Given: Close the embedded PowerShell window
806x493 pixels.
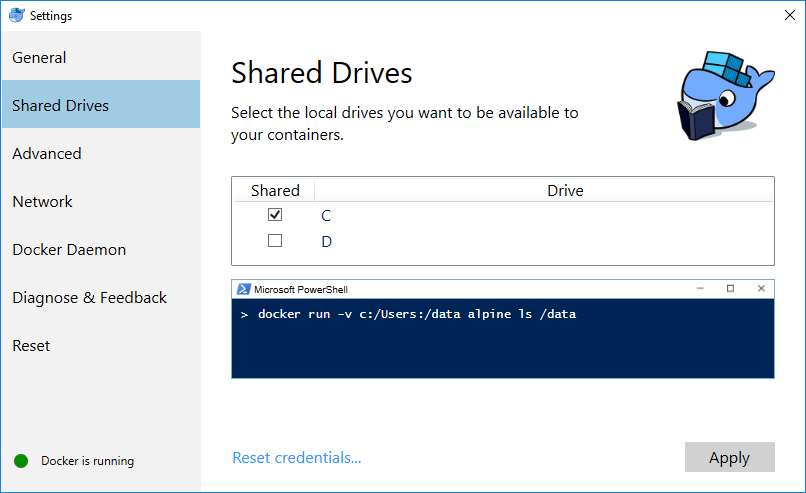Looking at the screenshot, I should [x=761, y=288].
